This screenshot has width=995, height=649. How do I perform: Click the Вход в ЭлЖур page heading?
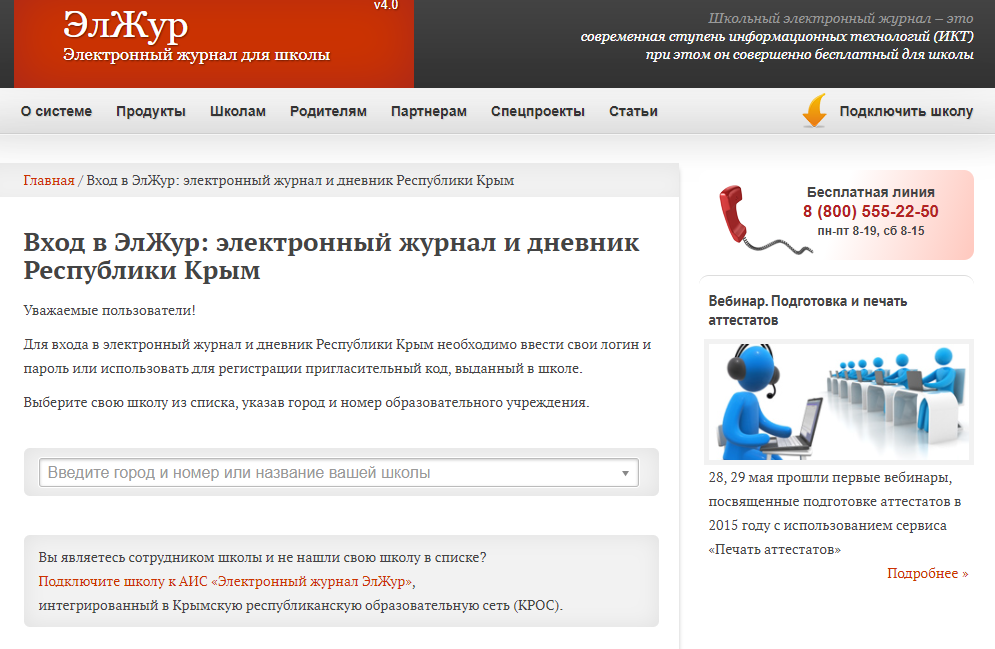tap(331, 256)
